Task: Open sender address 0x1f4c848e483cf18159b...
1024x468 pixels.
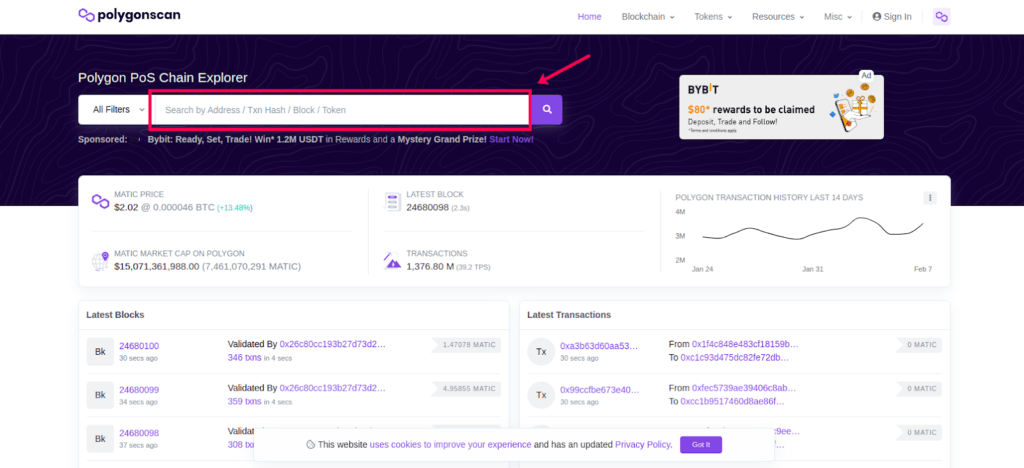Action: click(745, 344)
